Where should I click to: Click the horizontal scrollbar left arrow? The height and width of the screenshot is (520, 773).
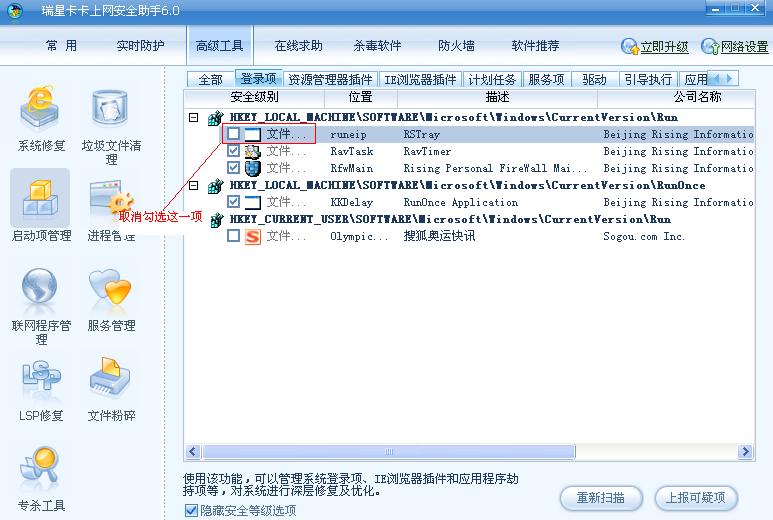pyautogui.click(x=193, y=451)
